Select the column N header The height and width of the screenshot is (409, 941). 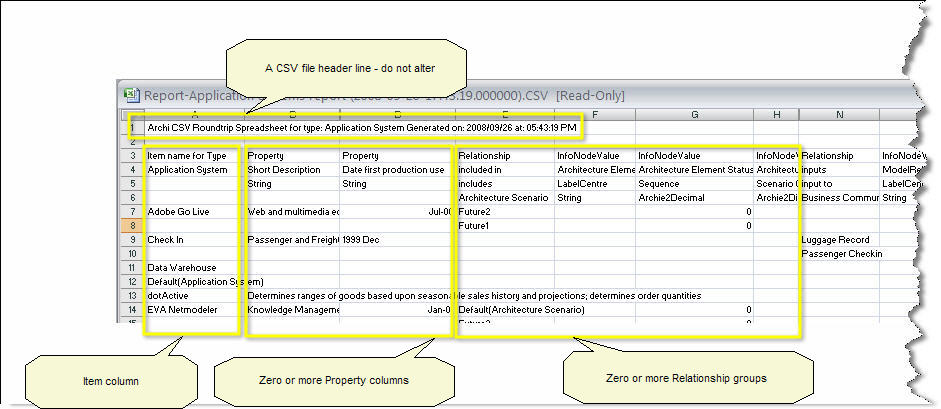[x=838, y=114]
